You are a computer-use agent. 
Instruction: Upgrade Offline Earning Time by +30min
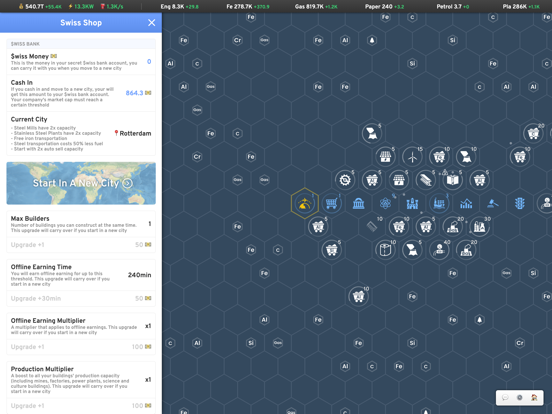[81, 299]
